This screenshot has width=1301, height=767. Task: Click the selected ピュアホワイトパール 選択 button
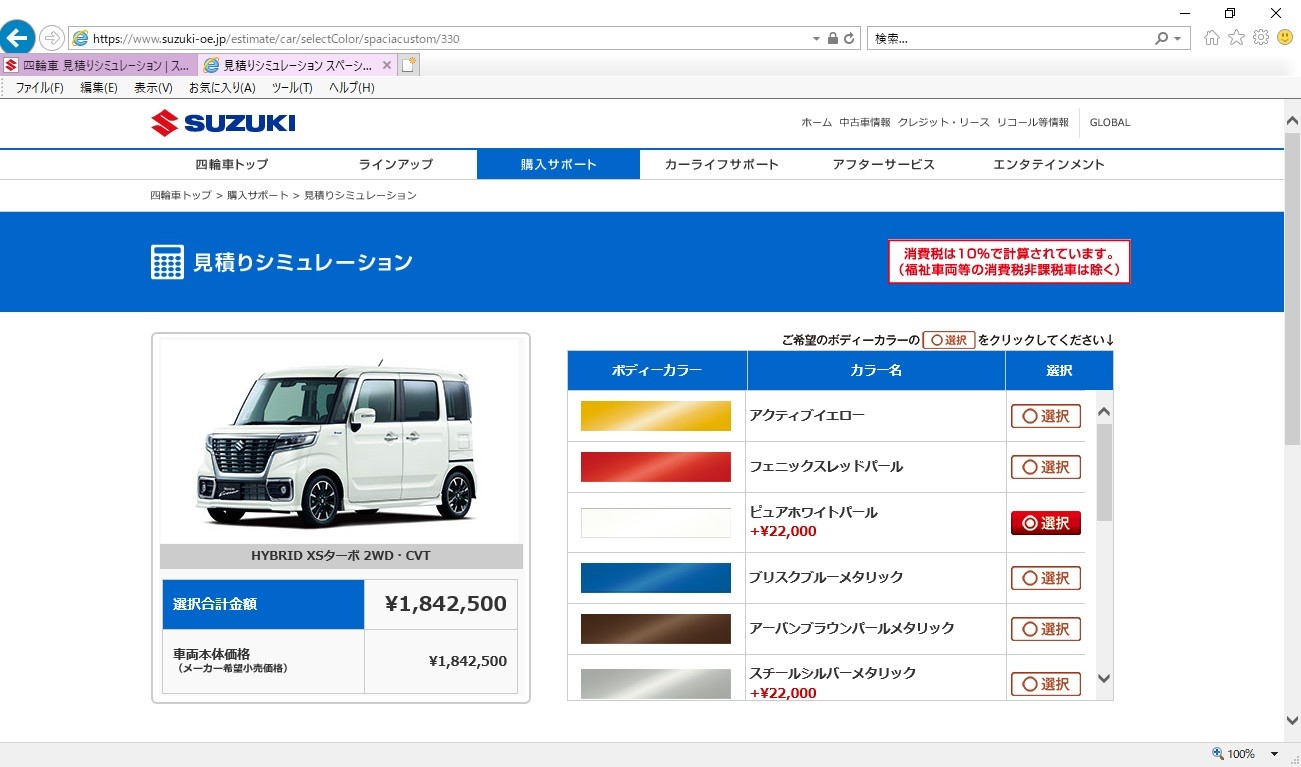click(1046, 523)
